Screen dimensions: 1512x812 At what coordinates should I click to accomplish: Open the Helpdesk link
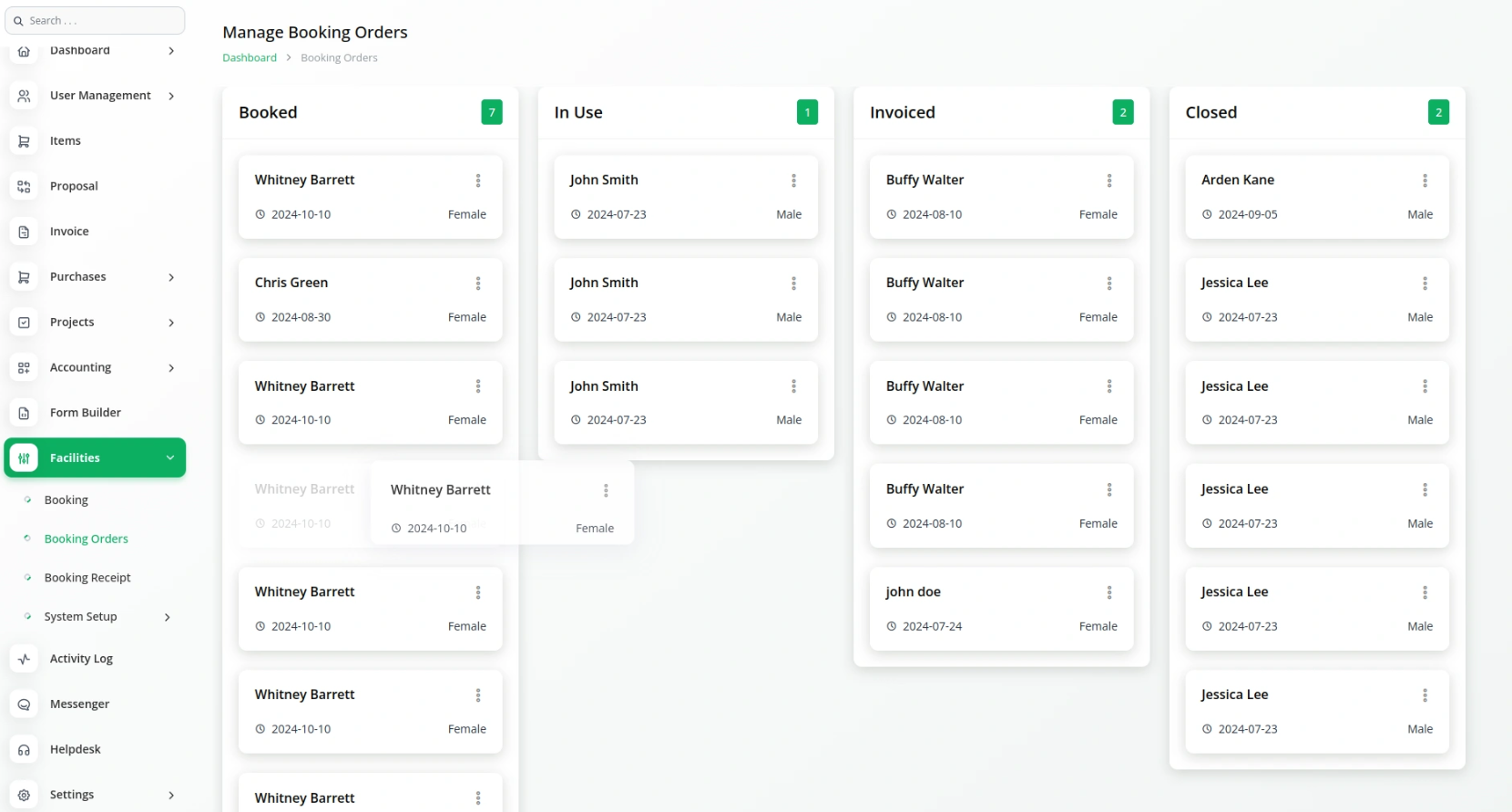(76, 749)
